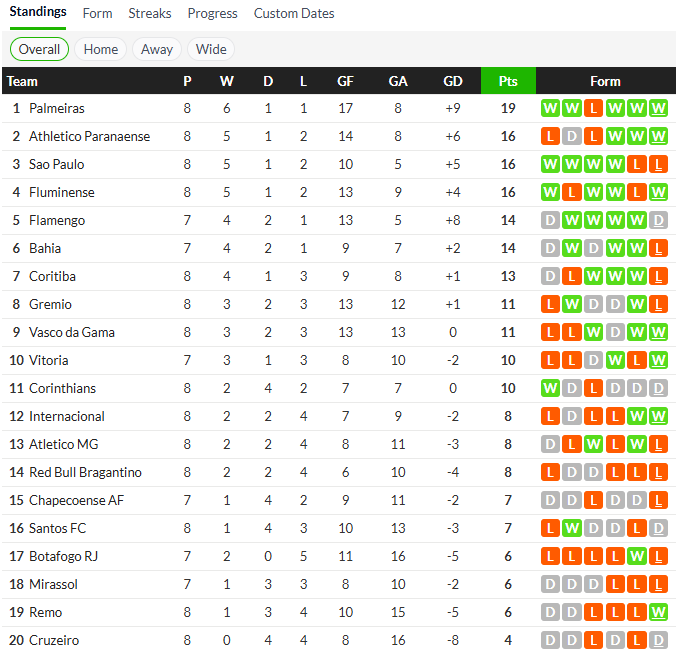Click Athletico Paranaense's first loss icon
Screen dimensions: 676x663
pyautogui.click(x=550, y=136)
